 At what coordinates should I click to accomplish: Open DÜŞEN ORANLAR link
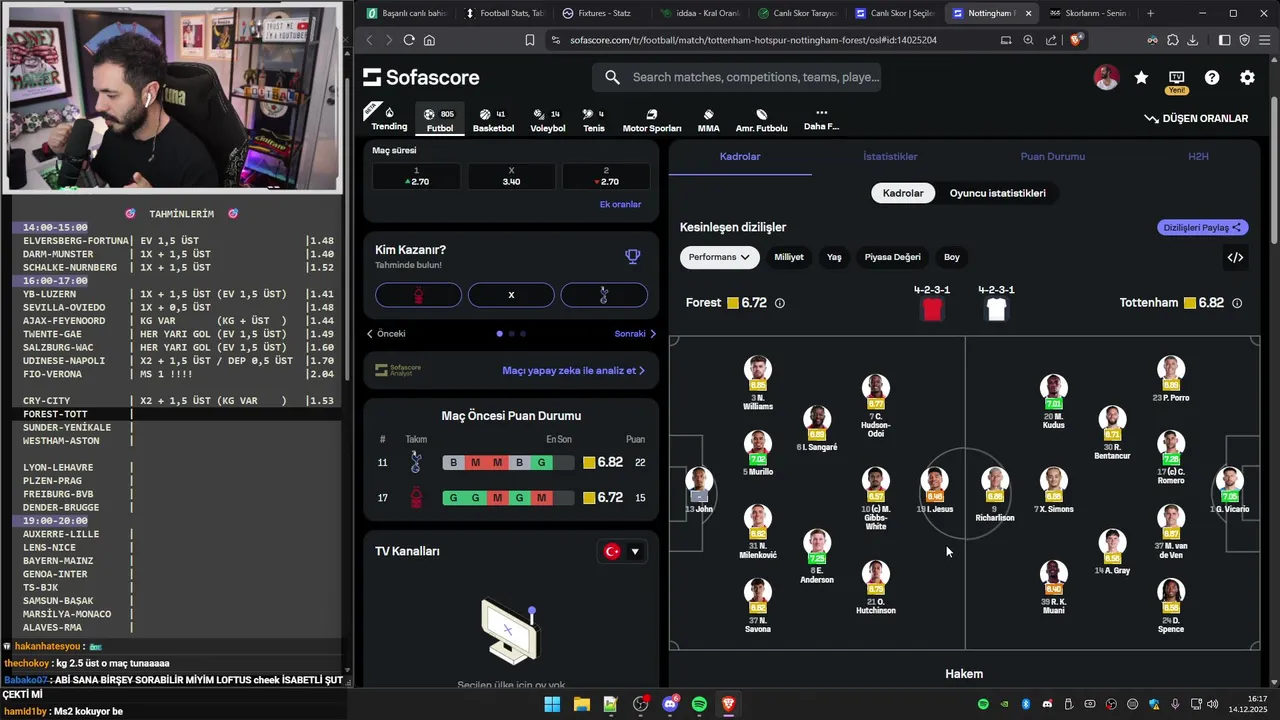coord(1196,118)
